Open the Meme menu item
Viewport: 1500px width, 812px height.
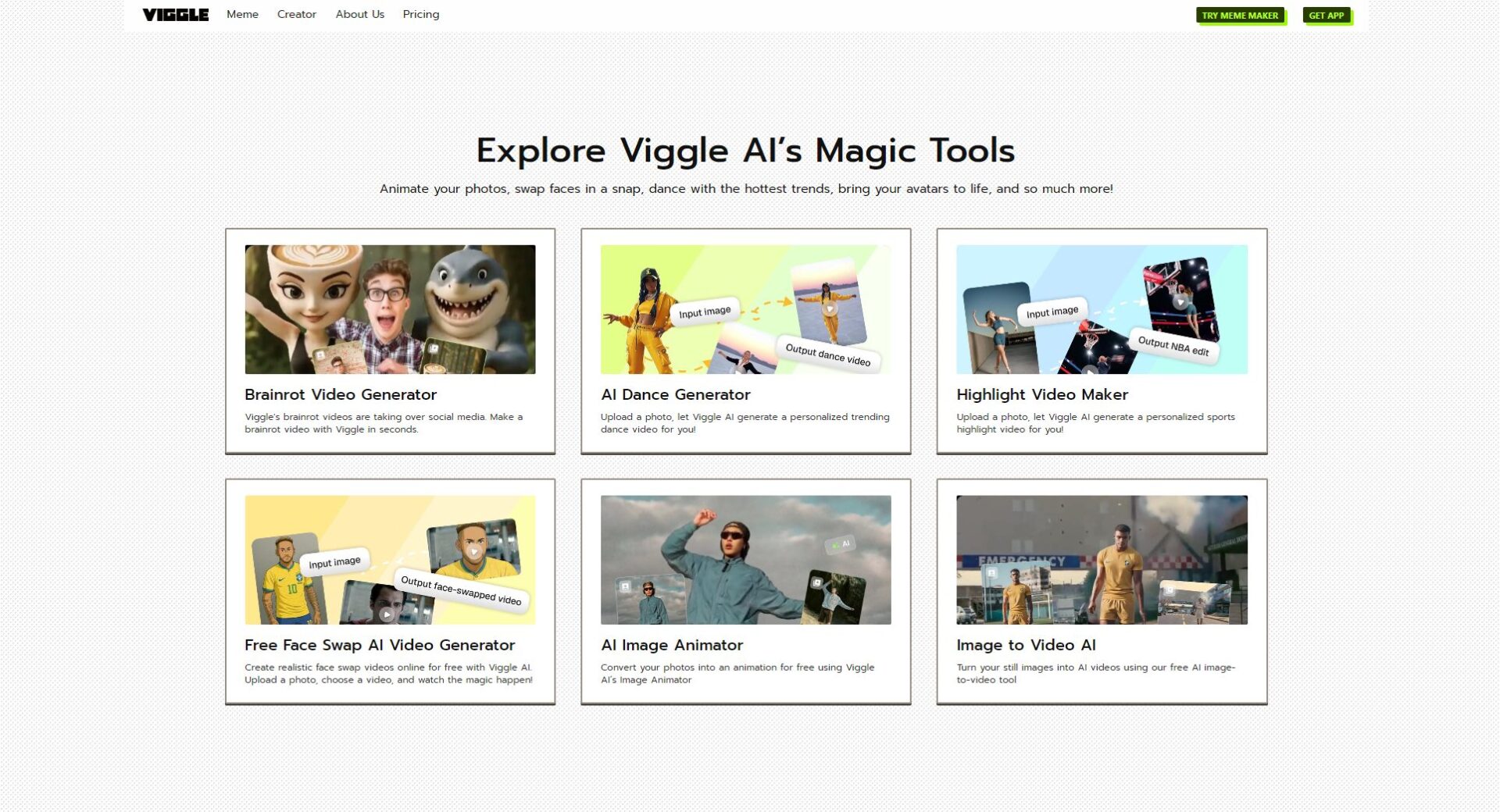tap(242, 15)
